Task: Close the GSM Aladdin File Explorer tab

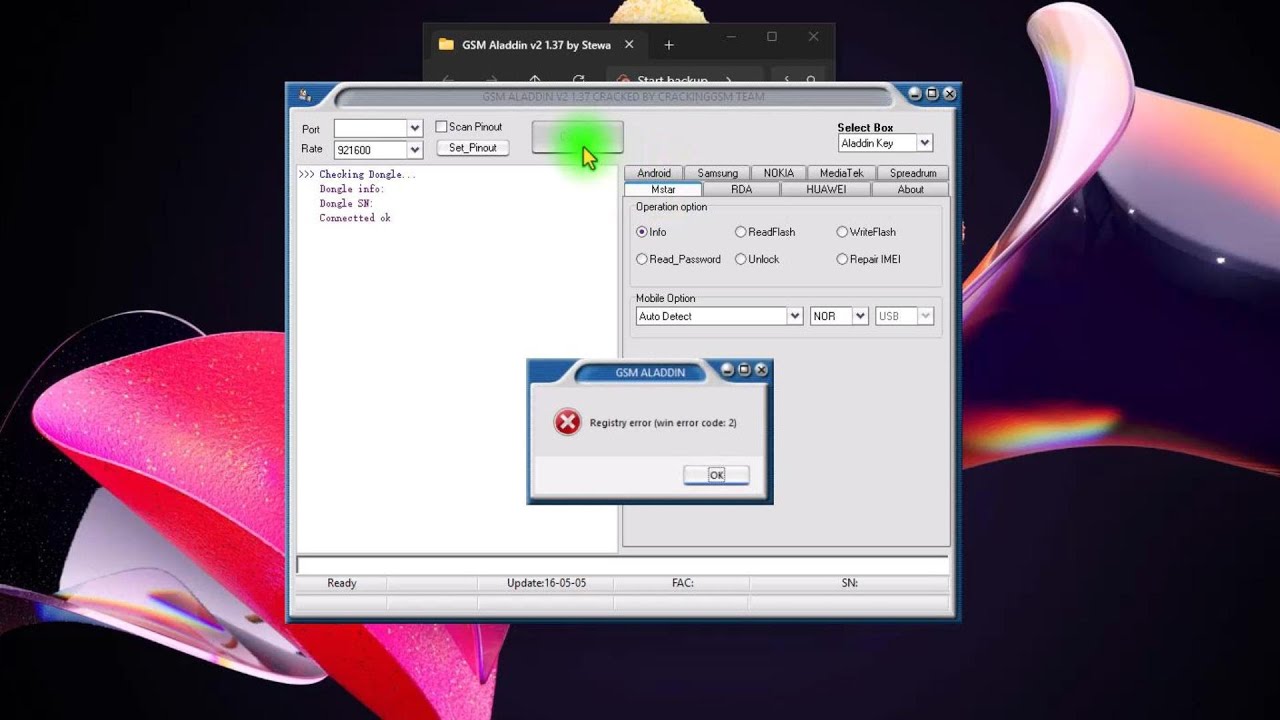Action: point(629,44)
